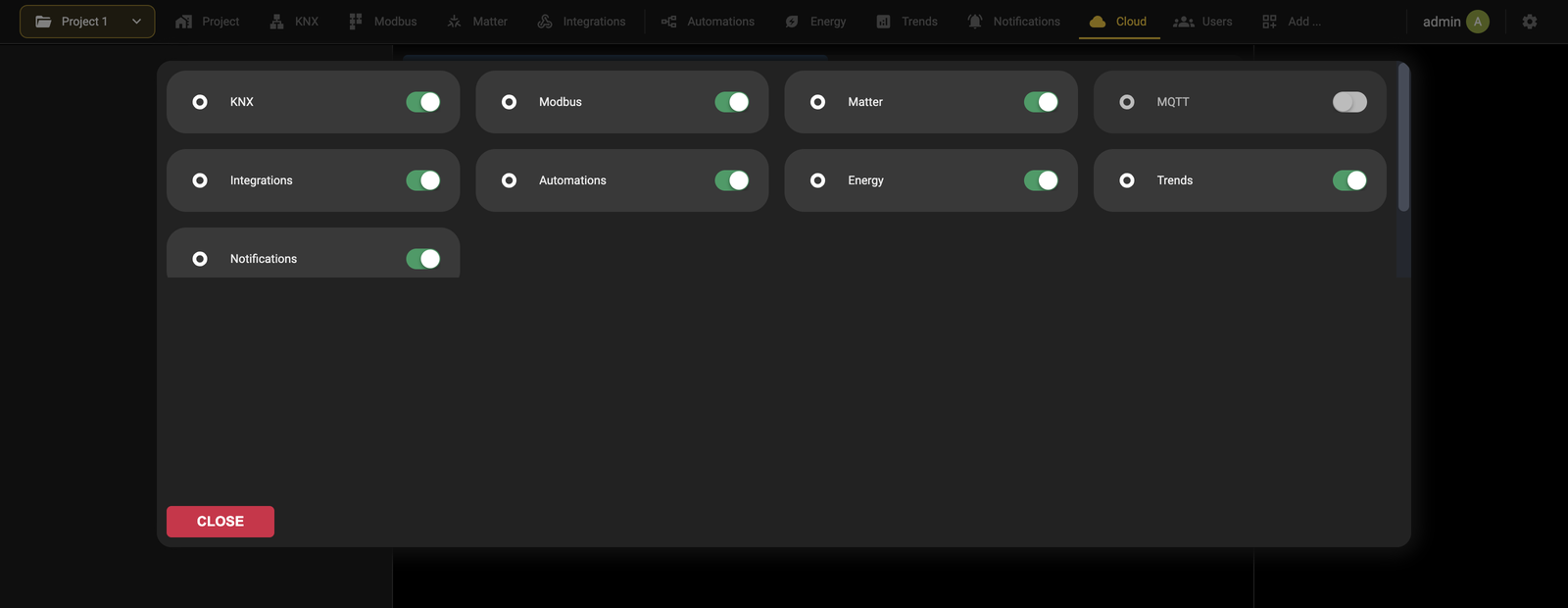
Task: Switch off the Energy toggle
Action: pos(1041,180)
